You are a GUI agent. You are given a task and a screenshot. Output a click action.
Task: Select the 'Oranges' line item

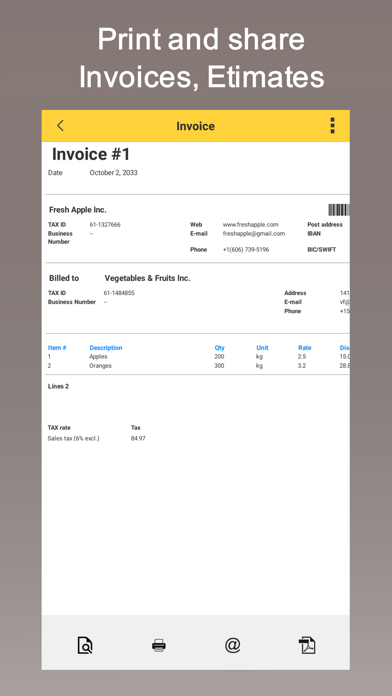[100, 366]
